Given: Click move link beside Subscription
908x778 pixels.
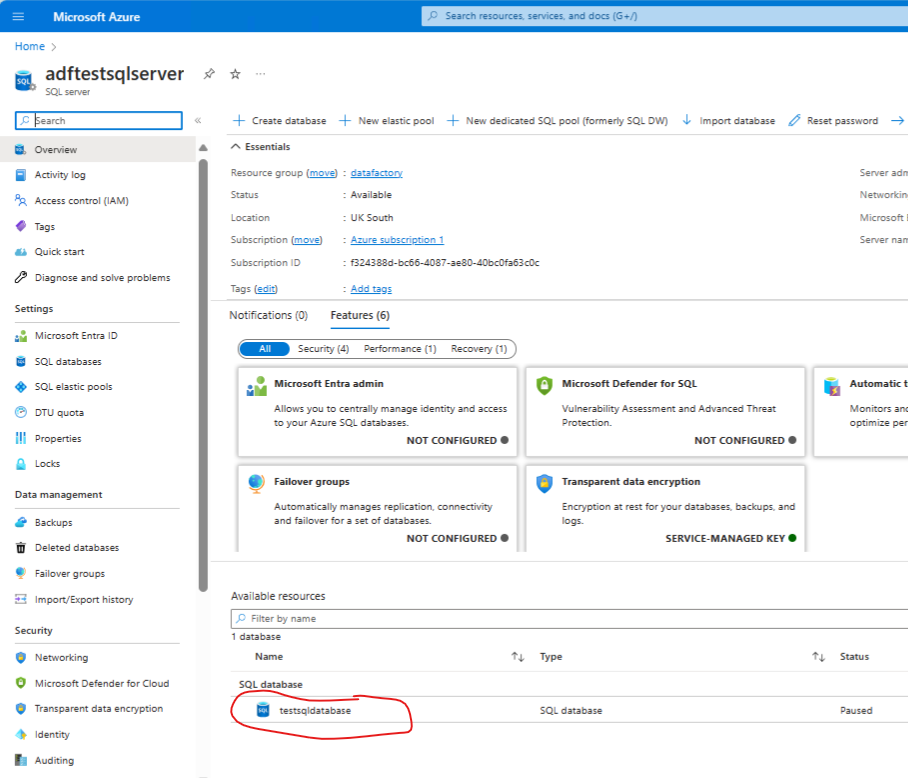Looking at the screenshot, I should [307, 240].
